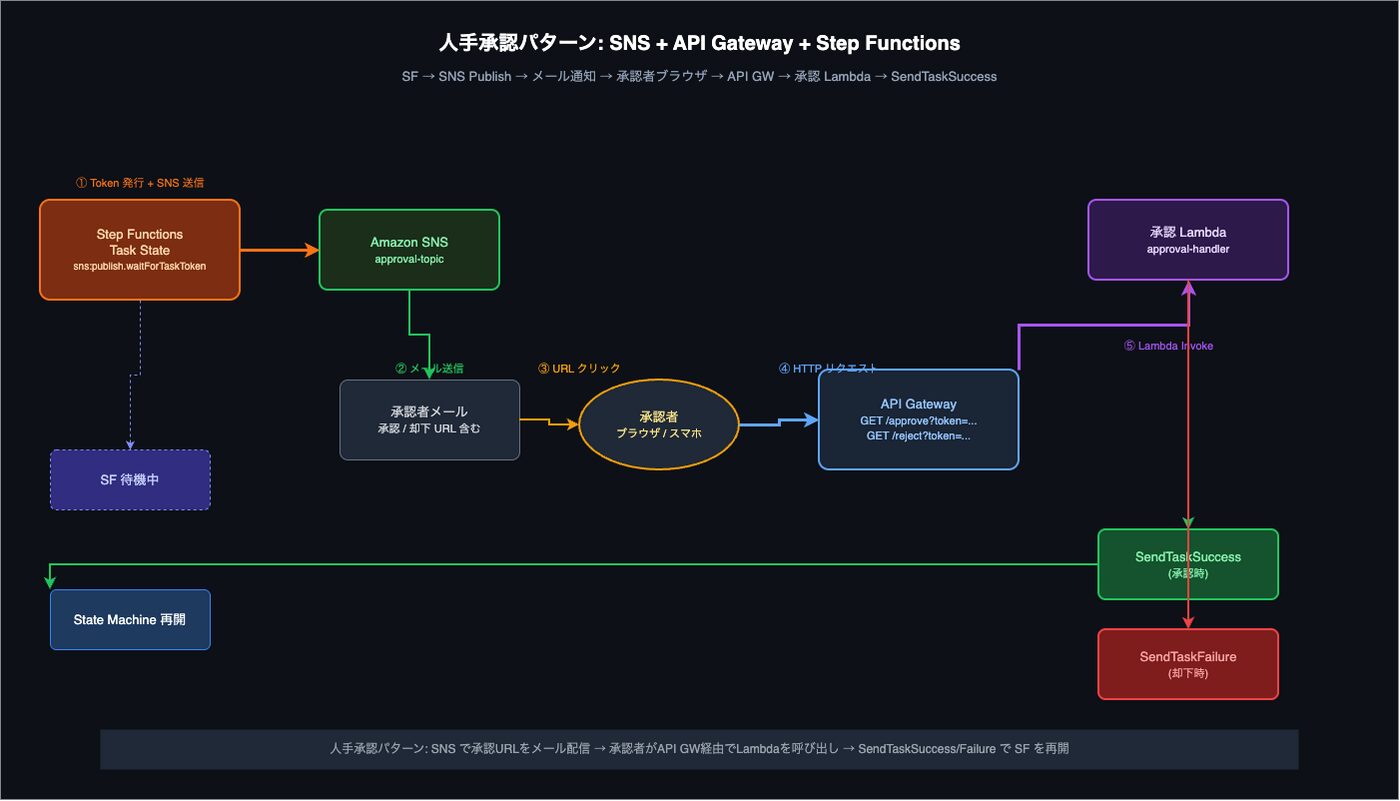This screenshot has height=801, width=1400.
Task: Click the State Machine 再開 node
Action: coord(130,620)
